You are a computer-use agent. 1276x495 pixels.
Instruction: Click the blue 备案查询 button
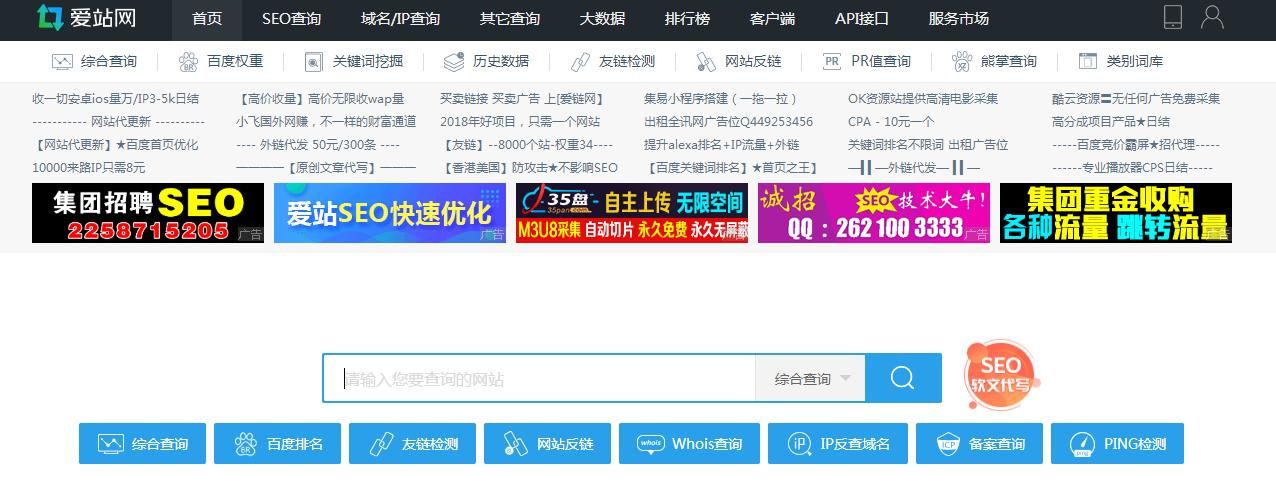click(x=979, y=443)
